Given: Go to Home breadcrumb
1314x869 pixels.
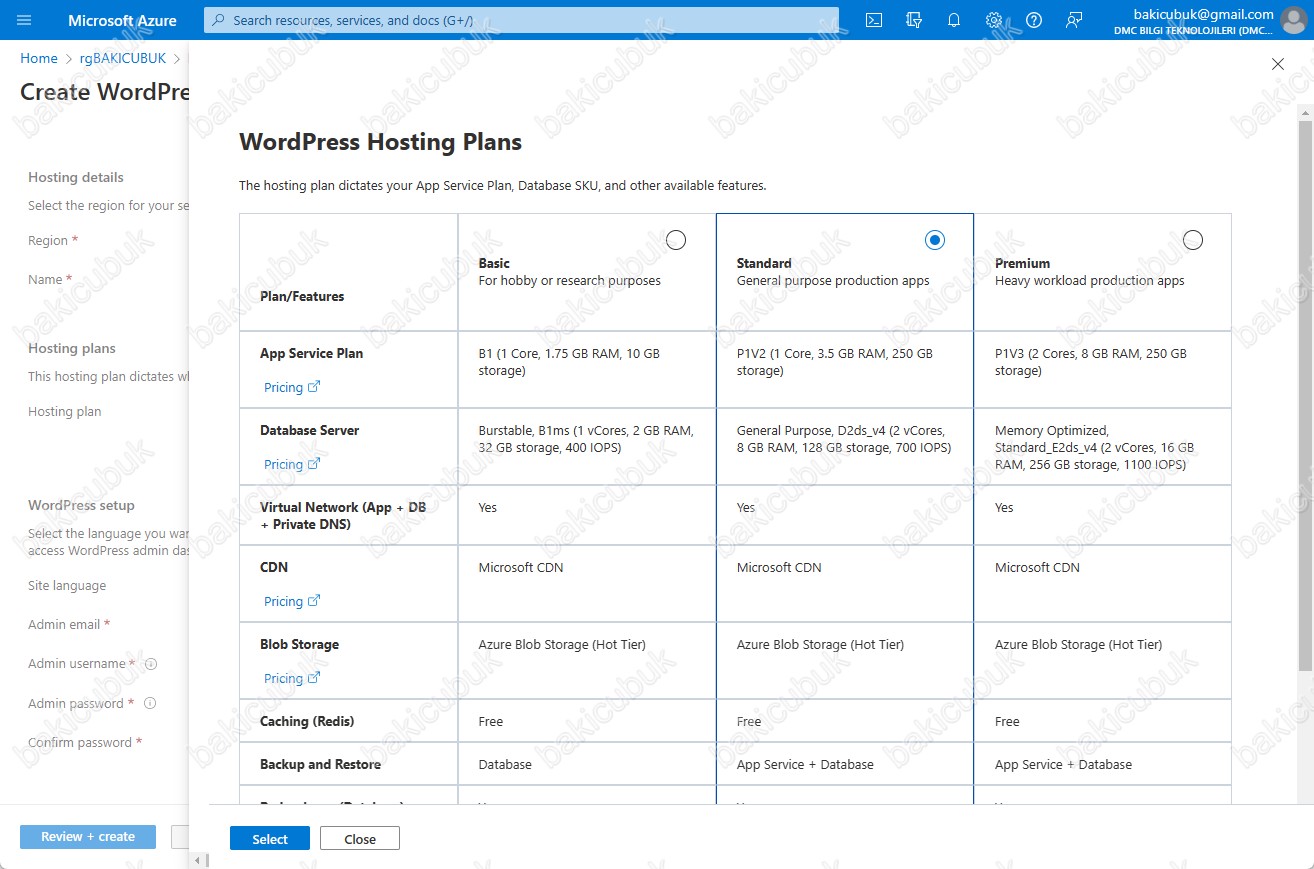Looking at the screenshot, I should click(39, 58).
